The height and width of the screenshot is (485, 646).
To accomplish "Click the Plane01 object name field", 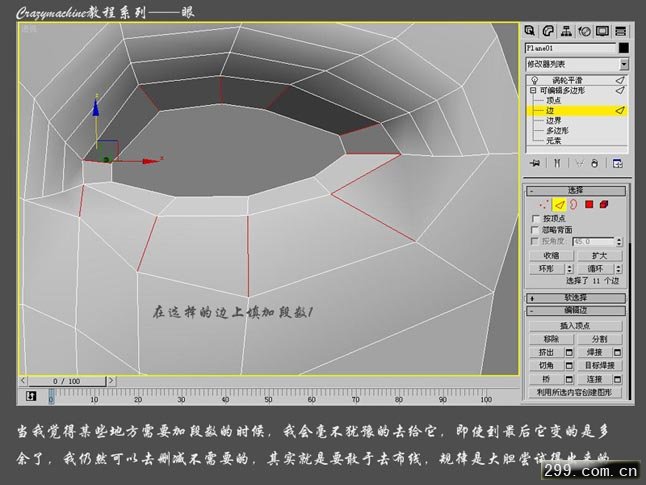I will click(571, 48).
